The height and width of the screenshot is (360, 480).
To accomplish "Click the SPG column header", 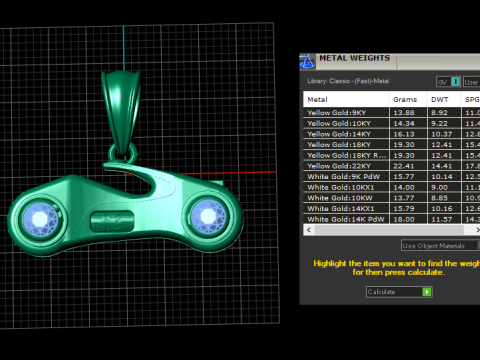I will point(471,99).
